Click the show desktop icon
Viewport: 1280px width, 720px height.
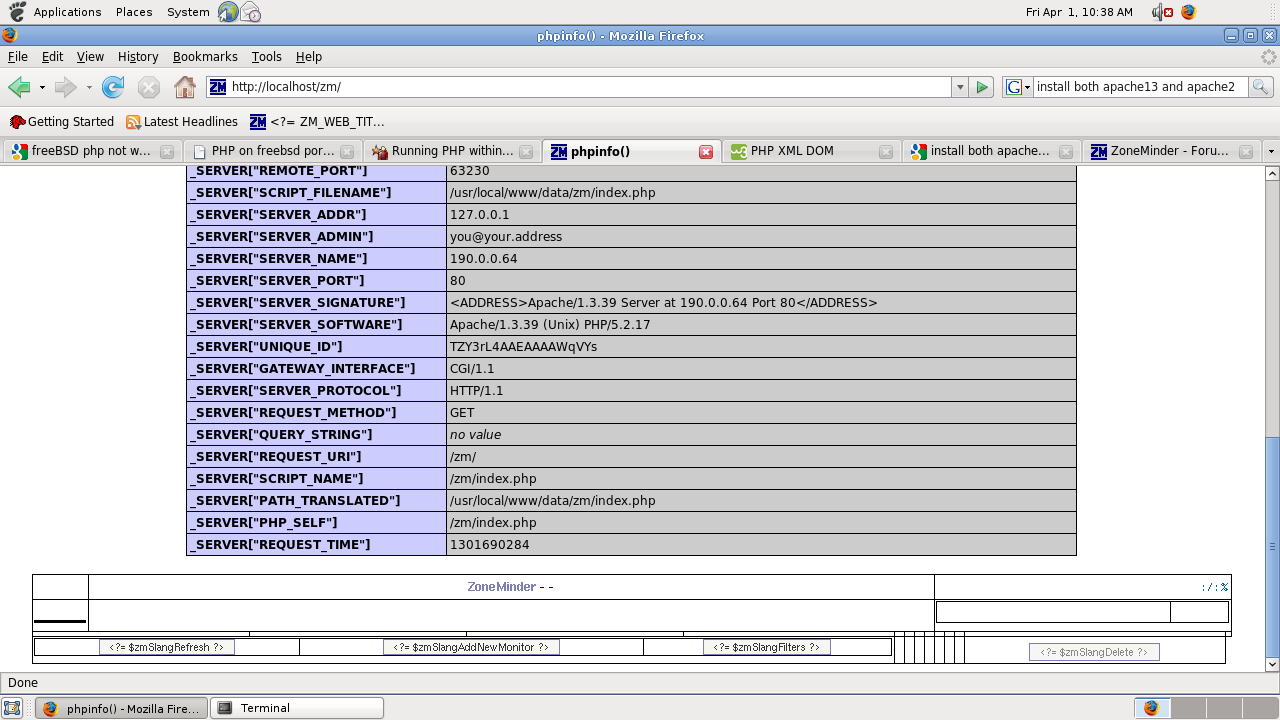pos(13,708)
